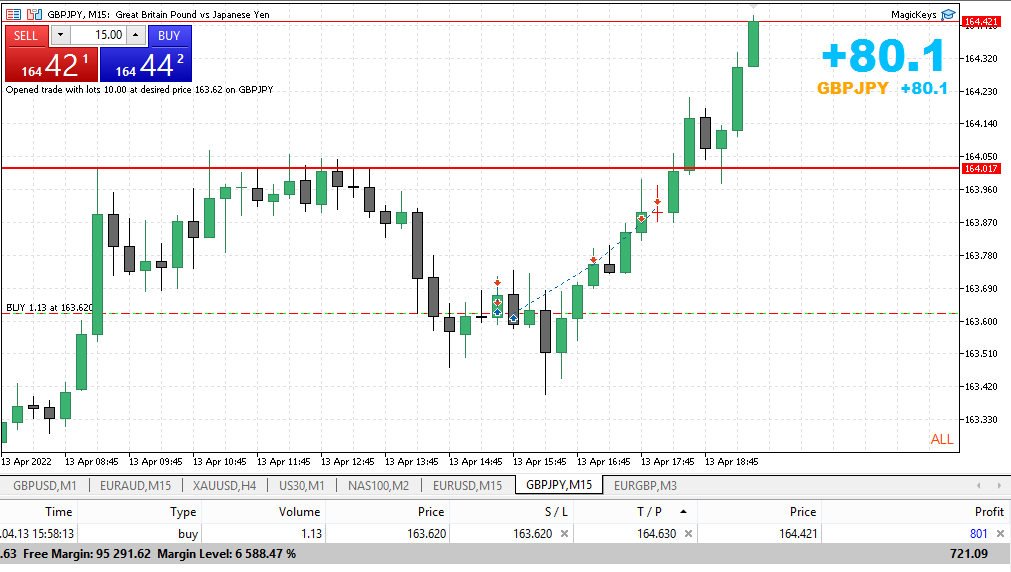
Task: Open the lot size dropdown arrow
Action: [60, 35]
